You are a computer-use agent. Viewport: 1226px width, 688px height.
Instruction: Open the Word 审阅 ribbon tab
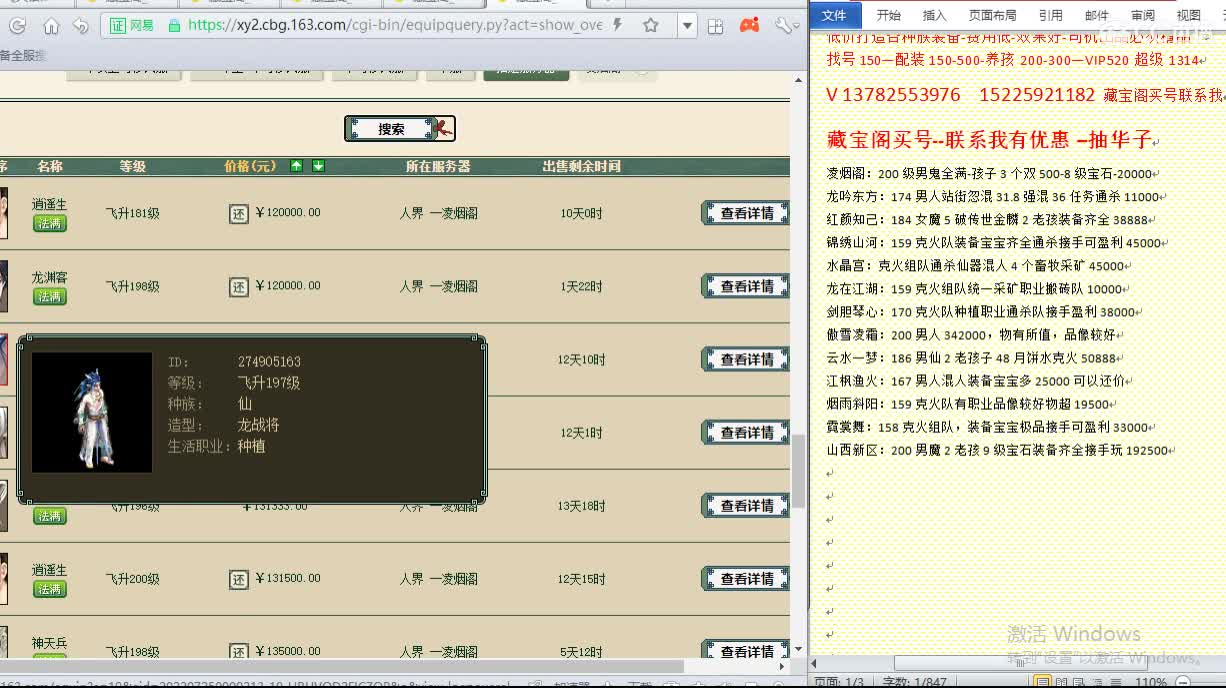(1143, 15)
